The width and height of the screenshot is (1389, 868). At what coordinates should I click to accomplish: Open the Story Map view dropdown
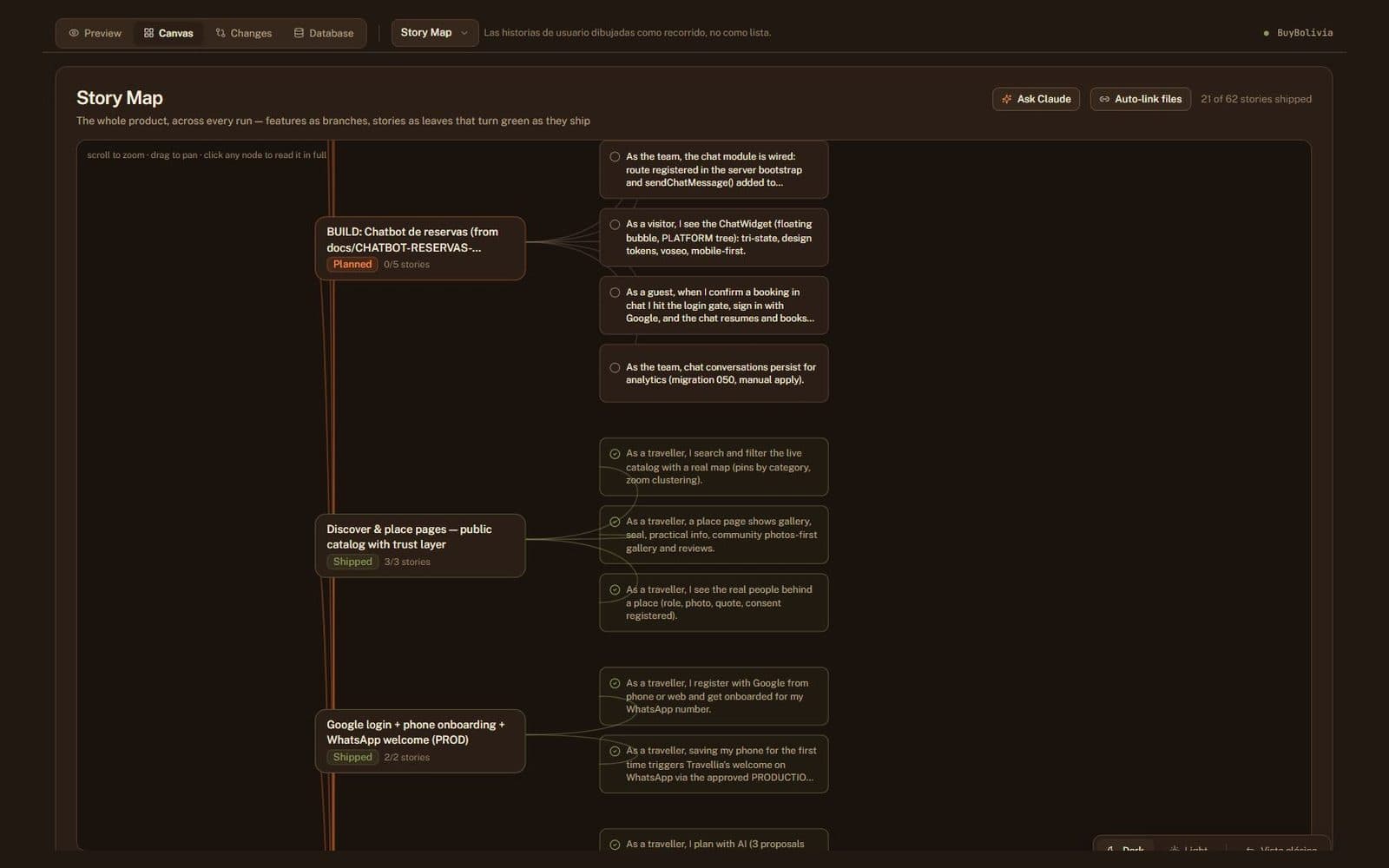click(x=434, y=33)
